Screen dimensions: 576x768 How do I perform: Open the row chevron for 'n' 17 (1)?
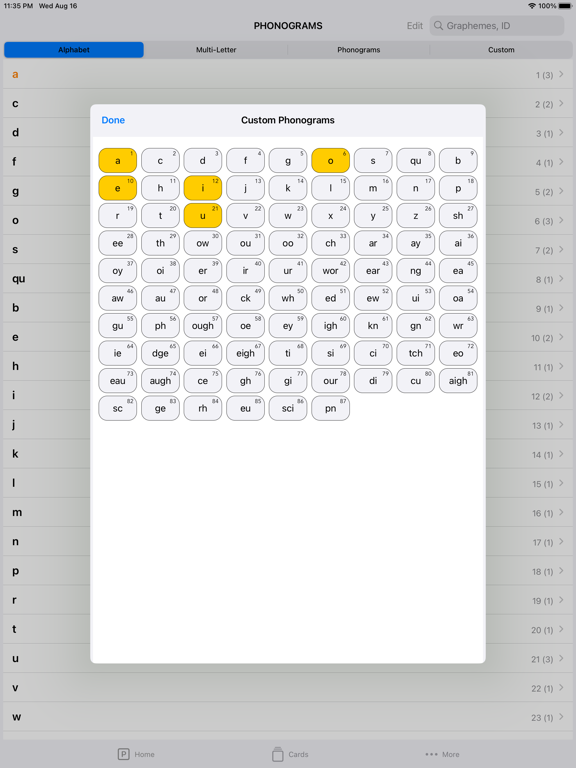561,542
